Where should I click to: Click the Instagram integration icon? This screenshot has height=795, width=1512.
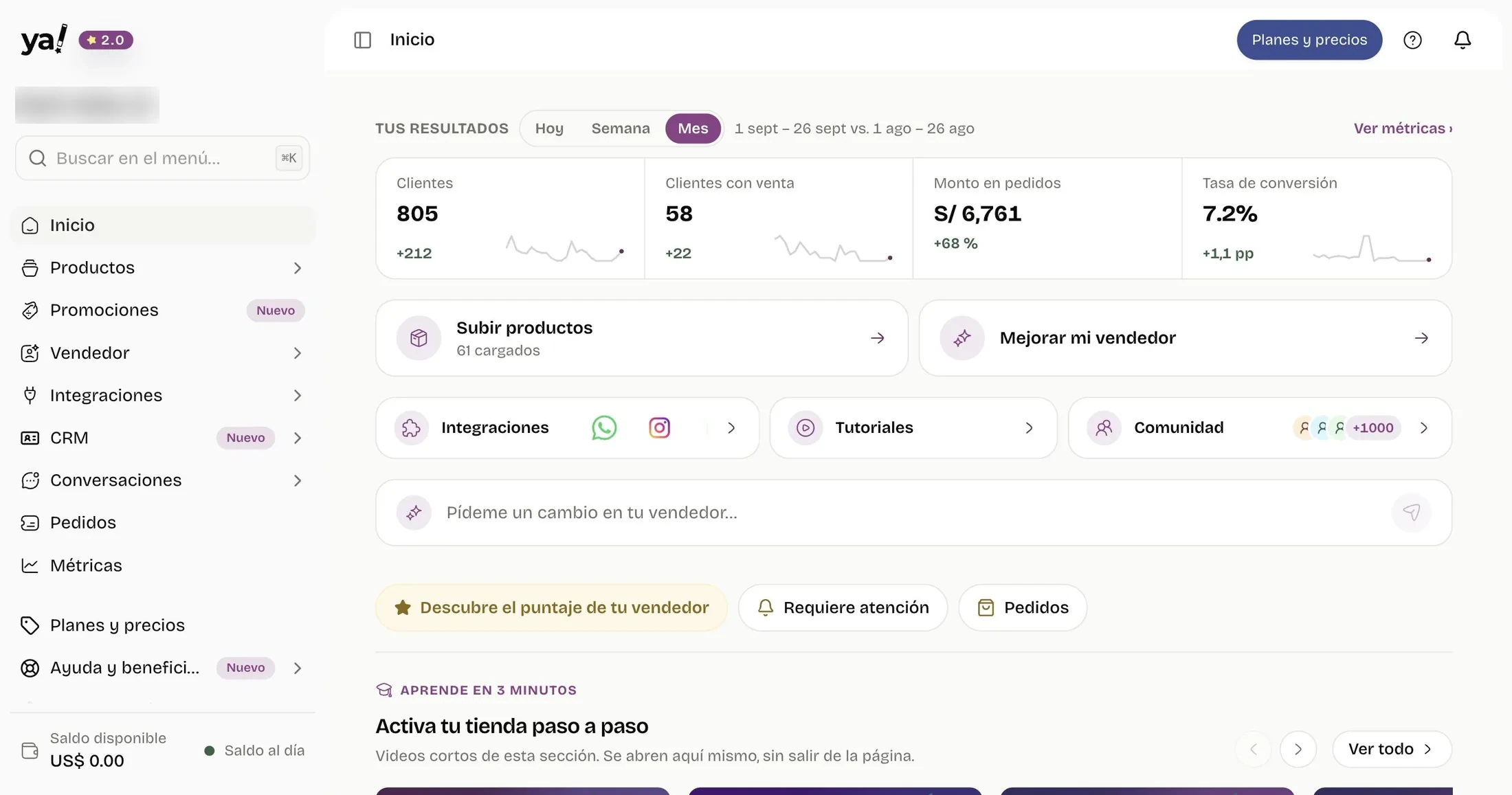pyautogui.click(x=659, y=427)
